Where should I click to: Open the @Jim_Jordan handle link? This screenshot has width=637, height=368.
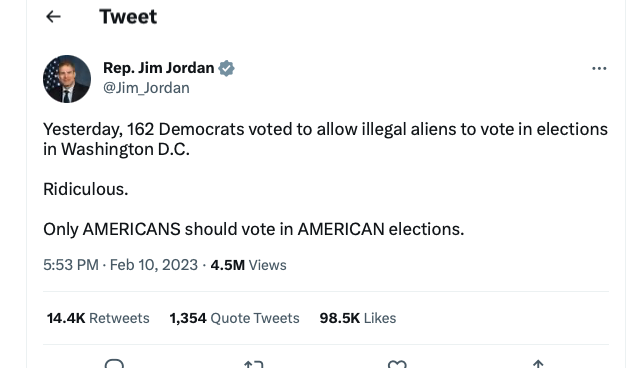146,88
